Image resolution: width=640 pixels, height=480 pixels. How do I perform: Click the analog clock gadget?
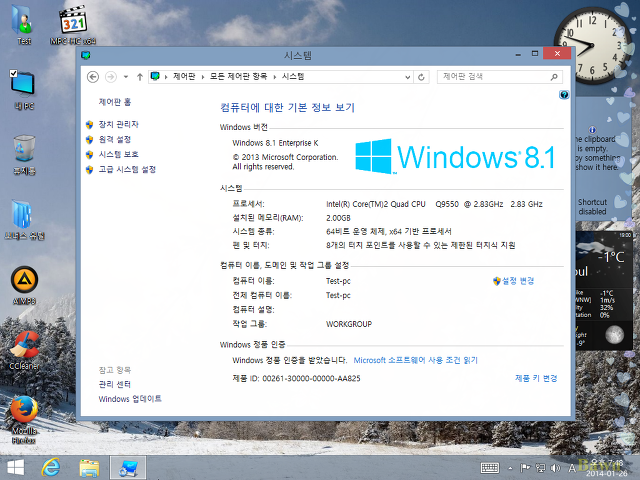(x=592, y=46)
